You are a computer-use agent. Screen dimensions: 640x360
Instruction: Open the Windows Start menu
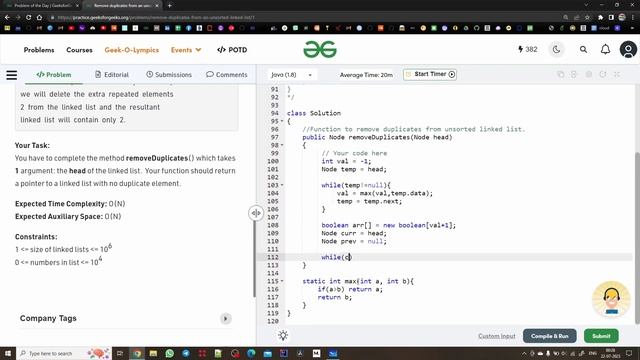[8, 353]
